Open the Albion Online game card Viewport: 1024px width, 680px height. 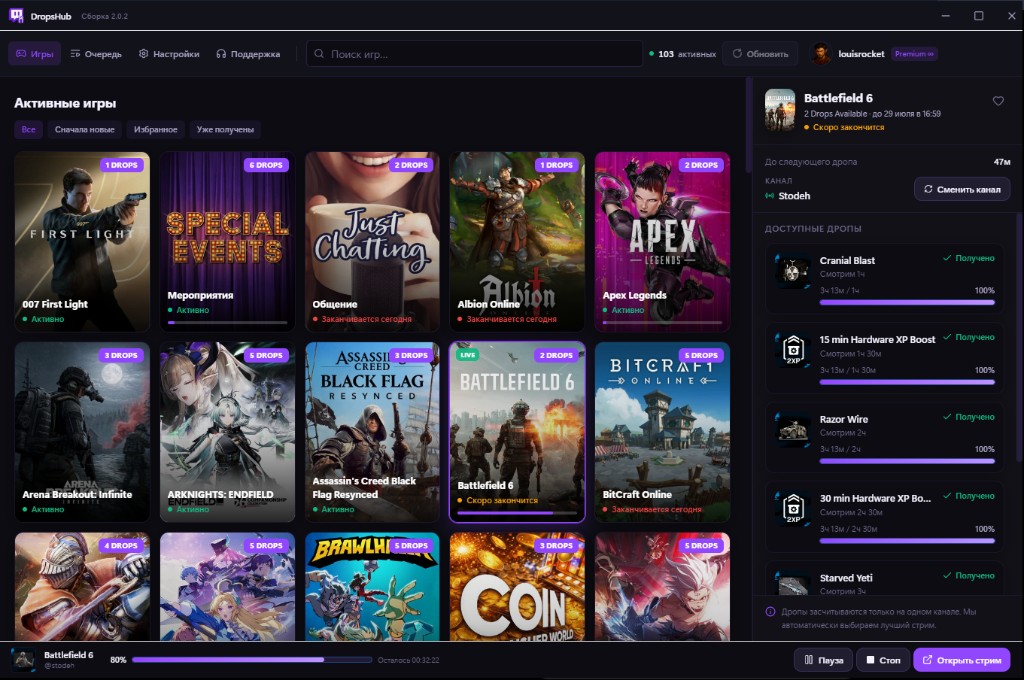click(x=517, y=242)
